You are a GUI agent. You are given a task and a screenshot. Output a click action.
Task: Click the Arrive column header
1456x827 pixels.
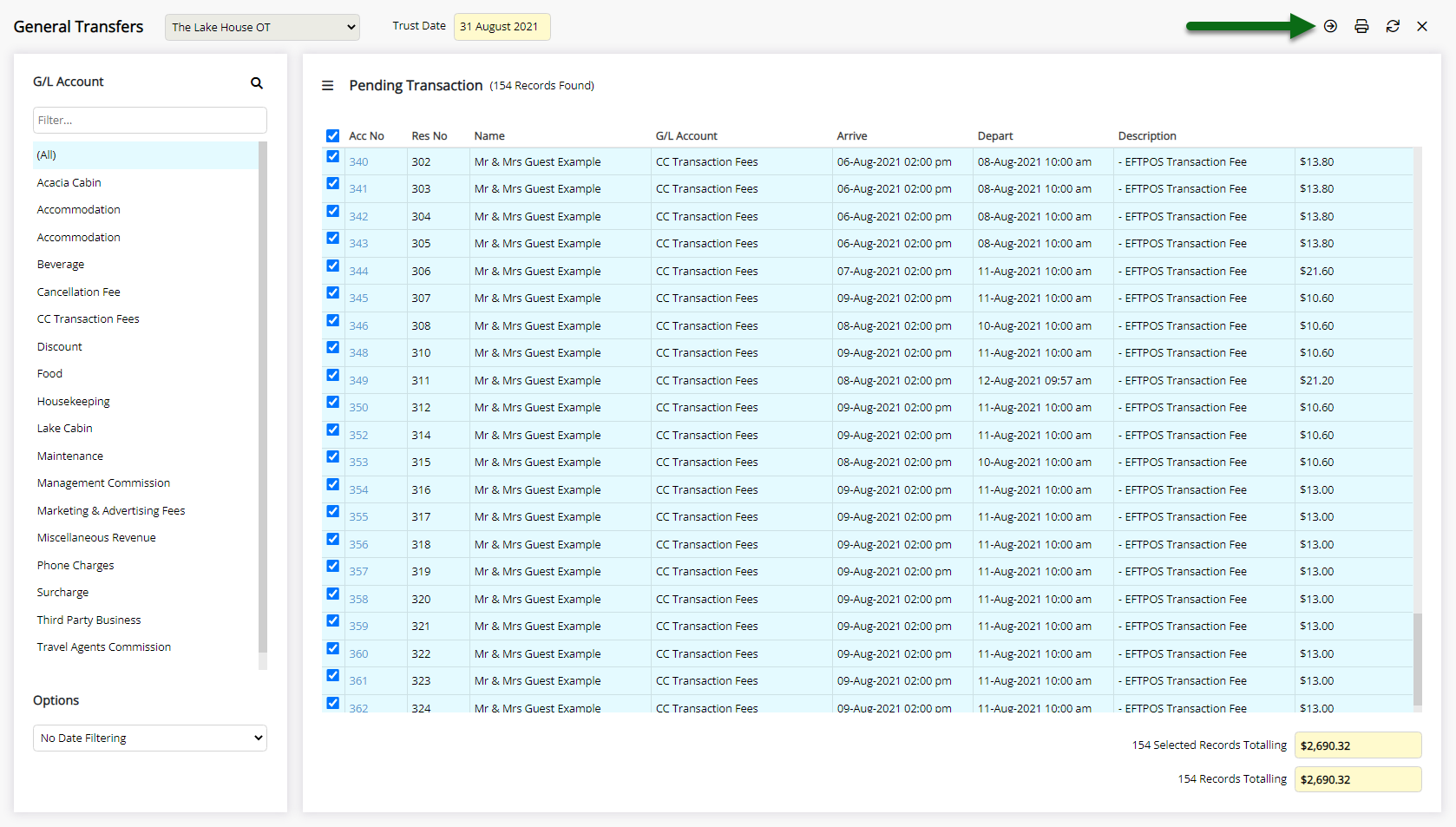pyautogui.click(x=852, y=135)
